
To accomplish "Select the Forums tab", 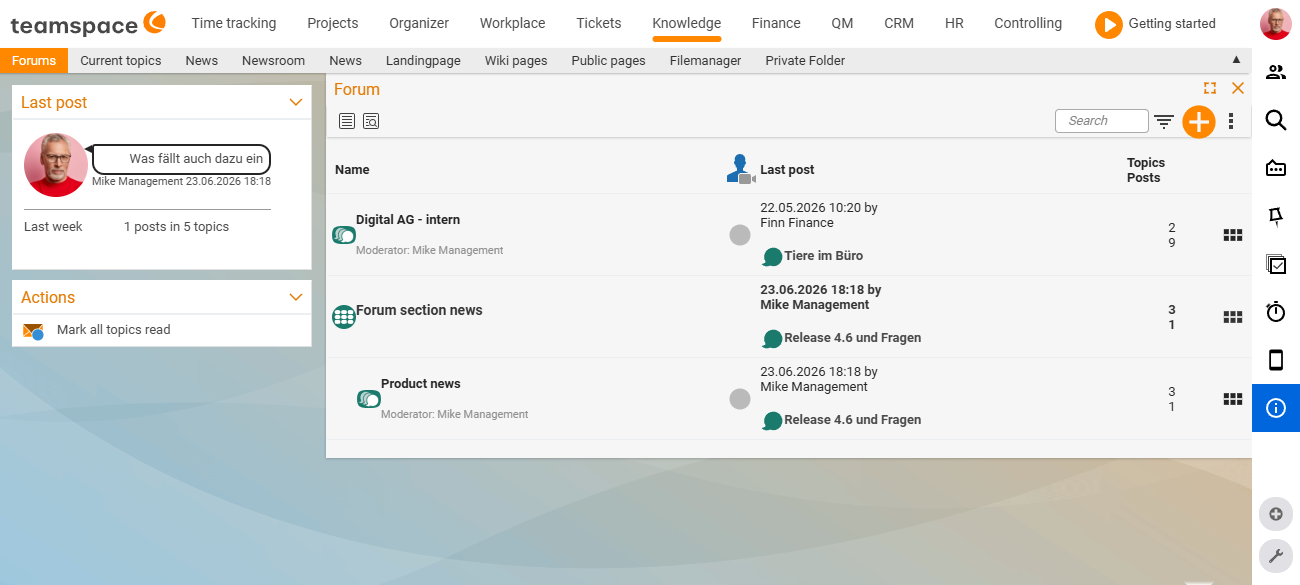I will [x=34, y=60].
